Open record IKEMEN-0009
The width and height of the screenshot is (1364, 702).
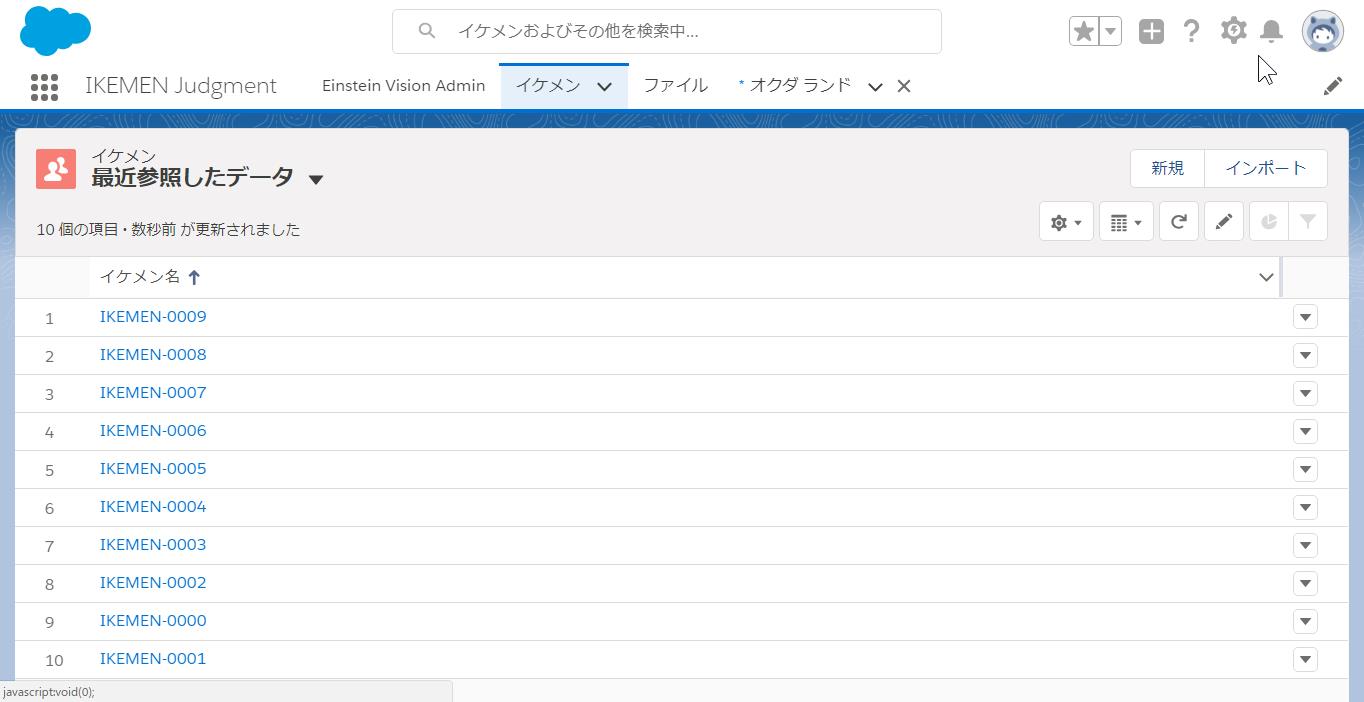coord(153,317)
